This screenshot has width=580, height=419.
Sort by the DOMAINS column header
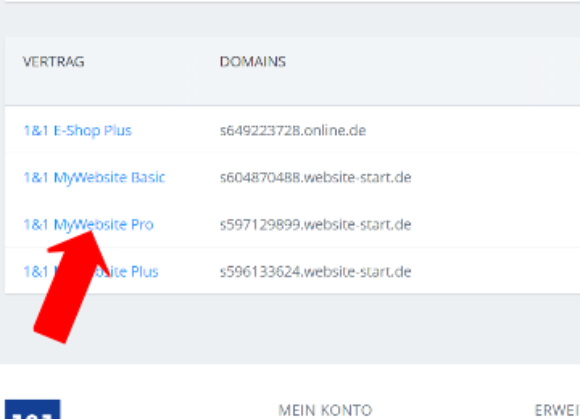253,61
